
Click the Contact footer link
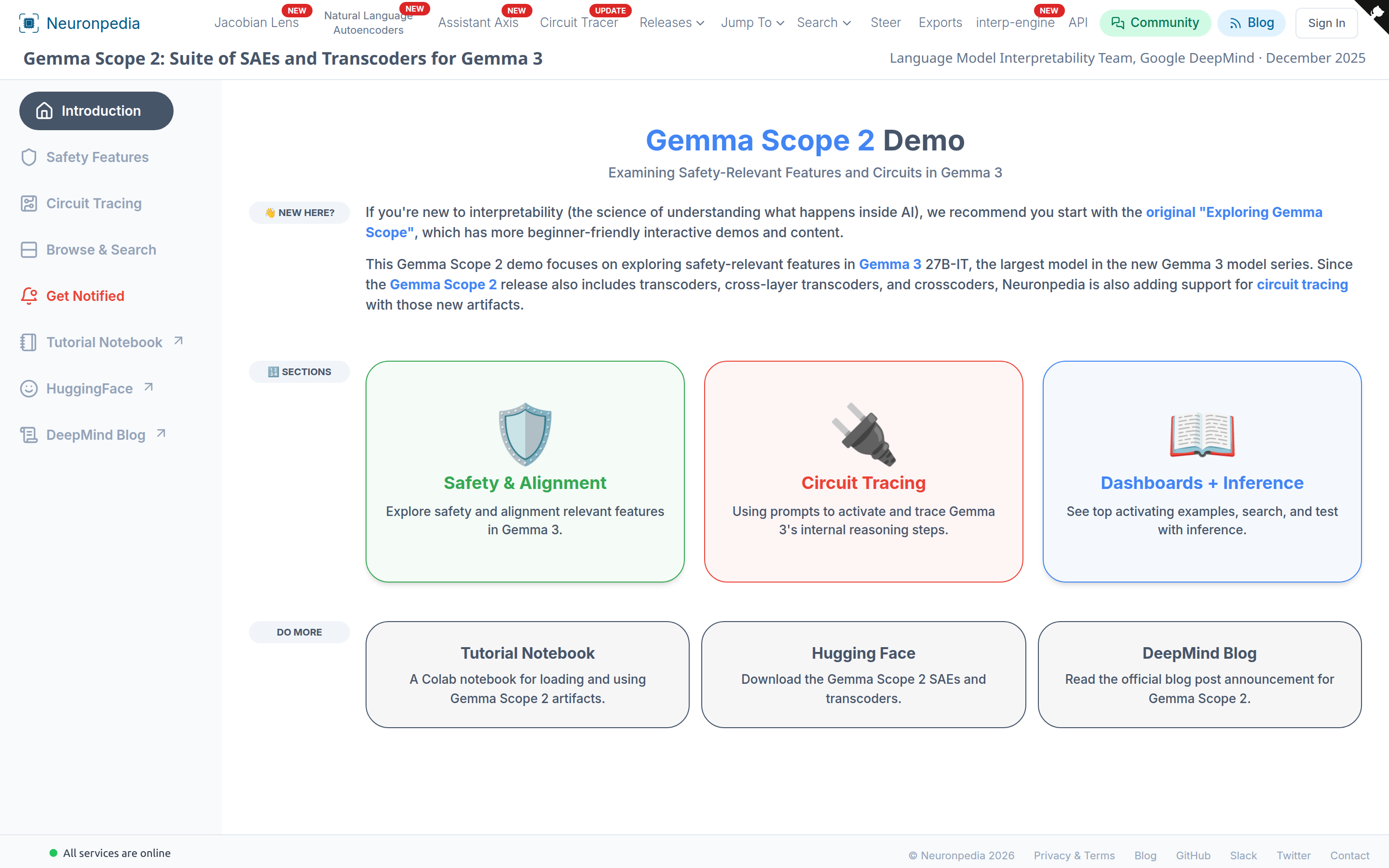1349,855
